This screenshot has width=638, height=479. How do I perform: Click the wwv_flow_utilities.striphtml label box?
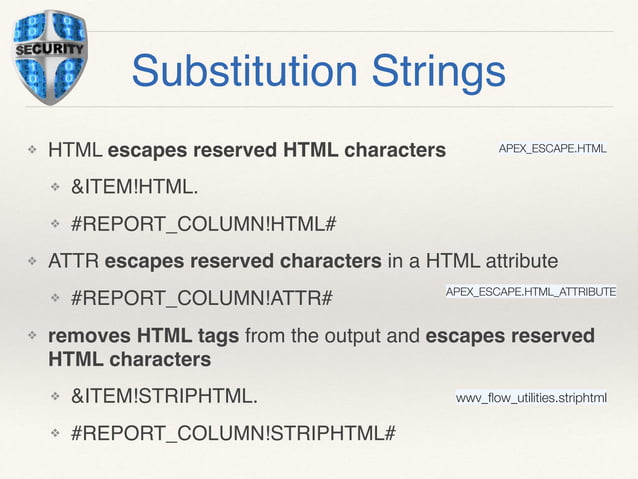532,398
